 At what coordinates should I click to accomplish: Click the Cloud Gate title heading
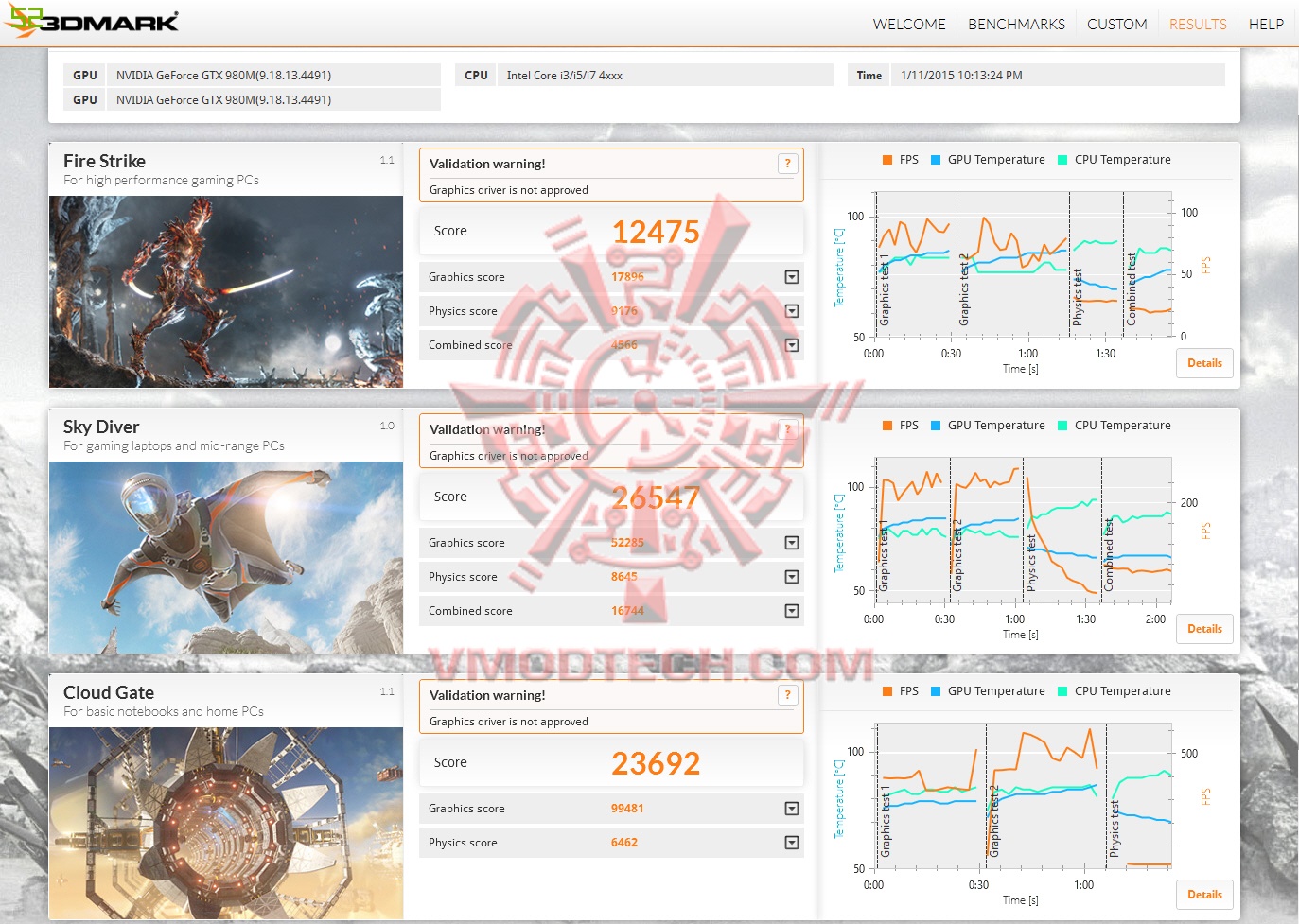click(109, 692)
